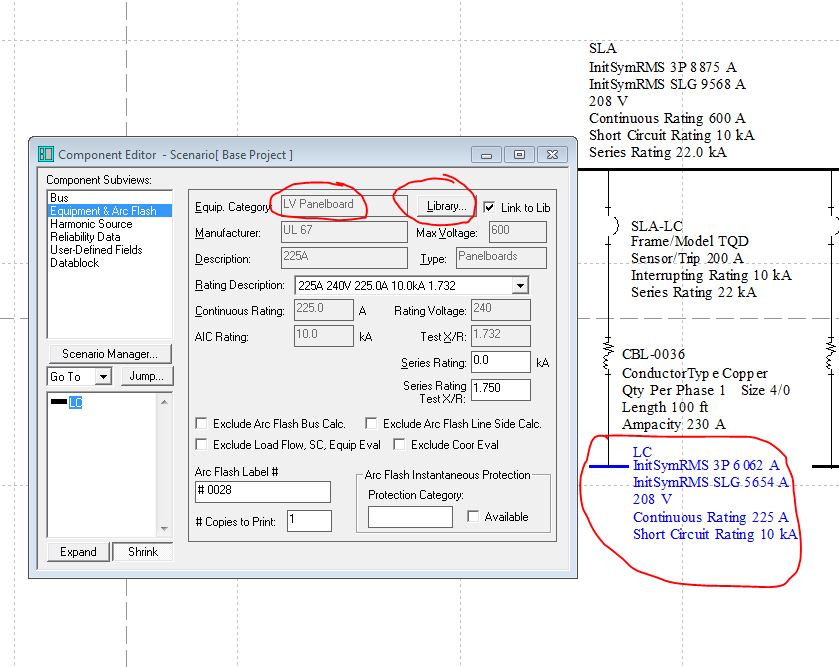Click the Test X/R field showing 1.732

[501, 336]
